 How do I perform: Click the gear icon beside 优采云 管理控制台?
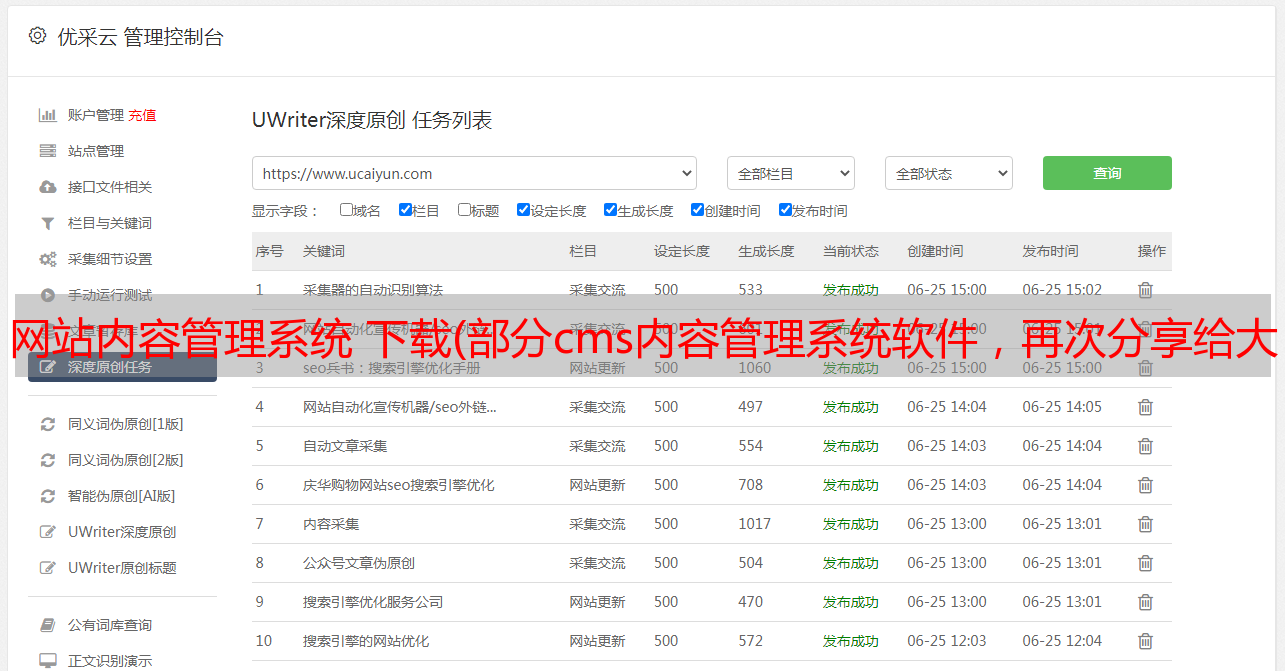(37, 36)
